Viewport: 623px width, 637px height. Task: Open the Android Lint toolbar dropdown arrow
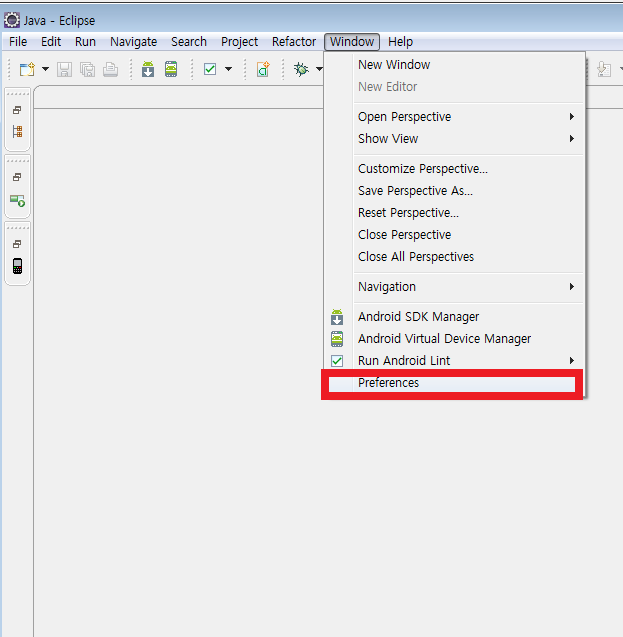pyautogui.click(x=229, y=69)
